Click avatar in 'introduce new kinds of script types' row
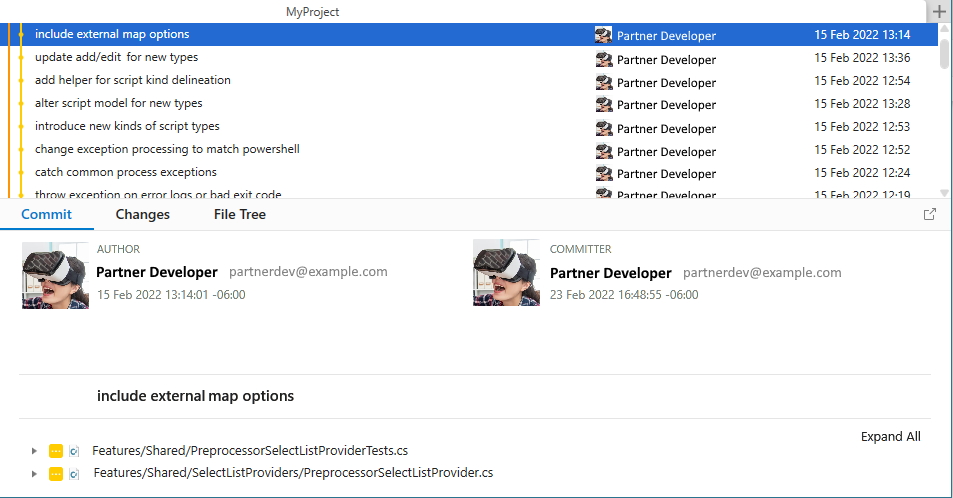The width and height of the screenshot is (953, 498). (604, 128)
